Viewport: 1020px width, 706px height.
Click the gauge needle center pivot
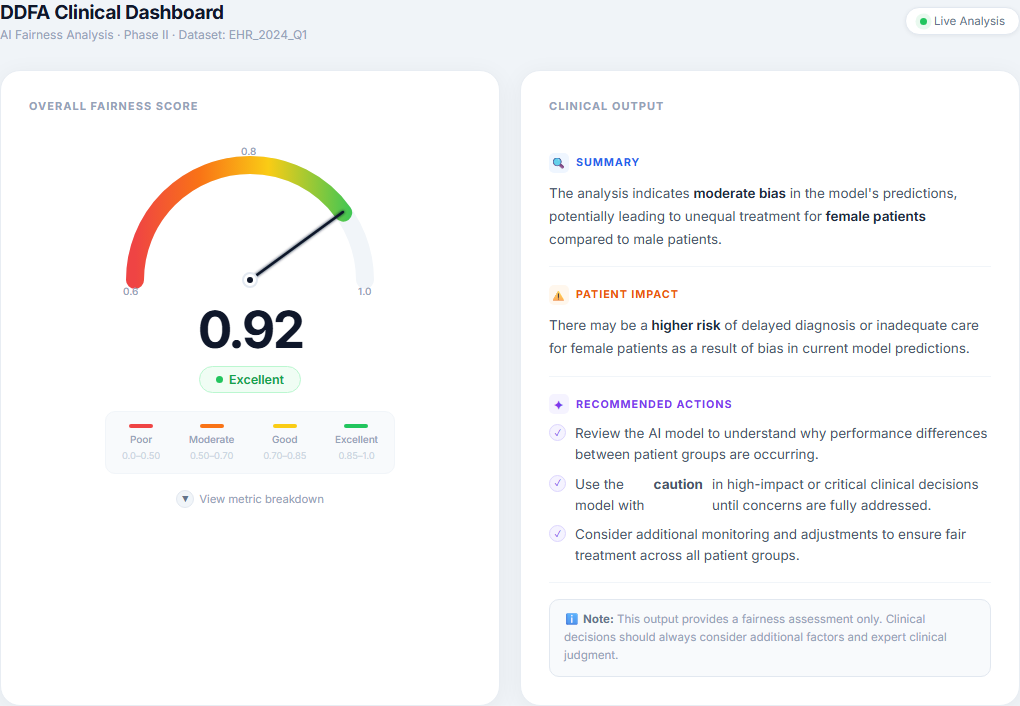pyautogui.click(x=250, y=280)
